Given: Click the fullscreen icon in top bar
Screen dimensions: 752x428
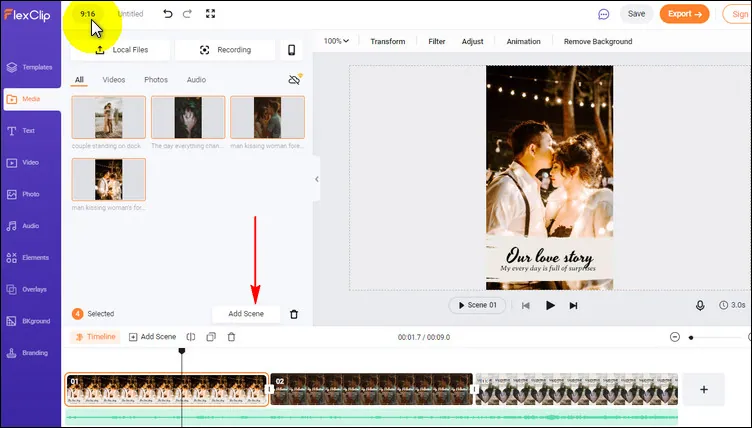Looking at the screenshot, I should 211,13.
